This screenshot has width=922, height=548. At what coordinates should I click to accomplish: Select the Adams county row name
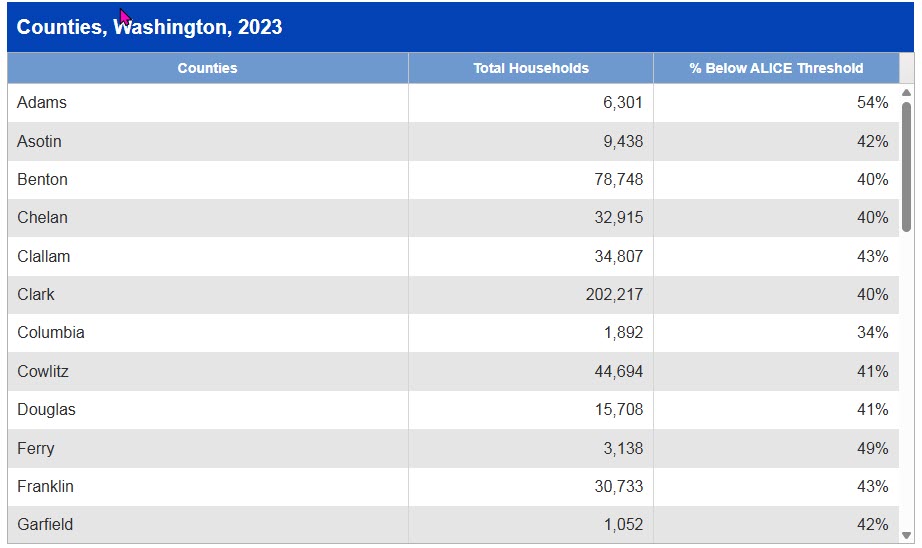42,103
